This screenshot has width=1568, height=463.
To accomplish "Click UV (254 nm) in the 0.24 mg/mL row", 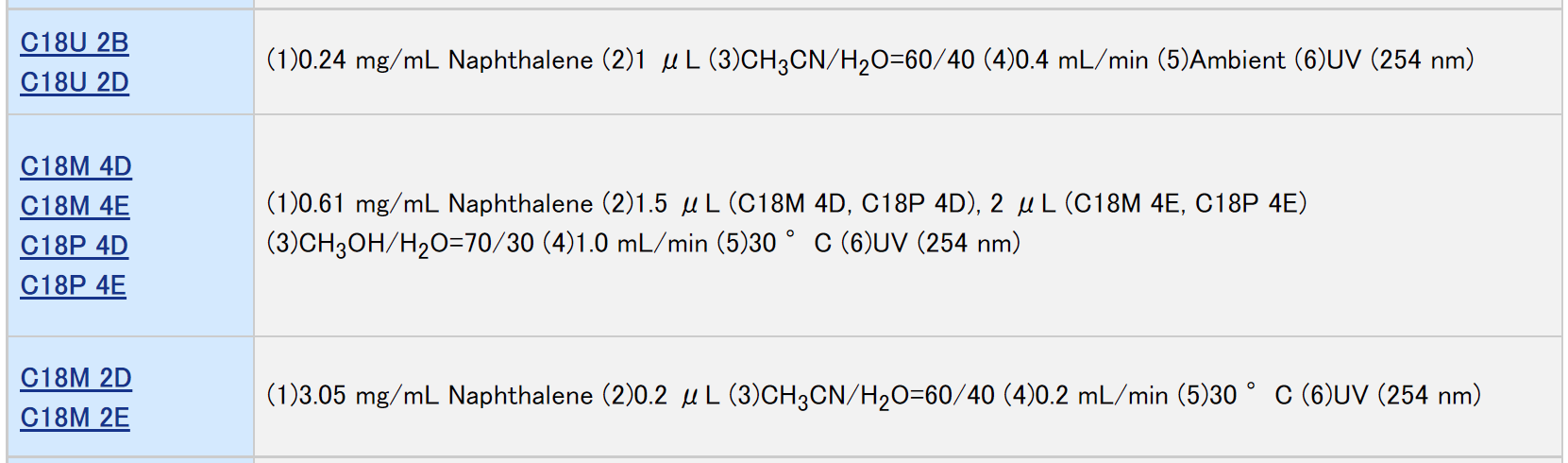I will (1400, 60).
